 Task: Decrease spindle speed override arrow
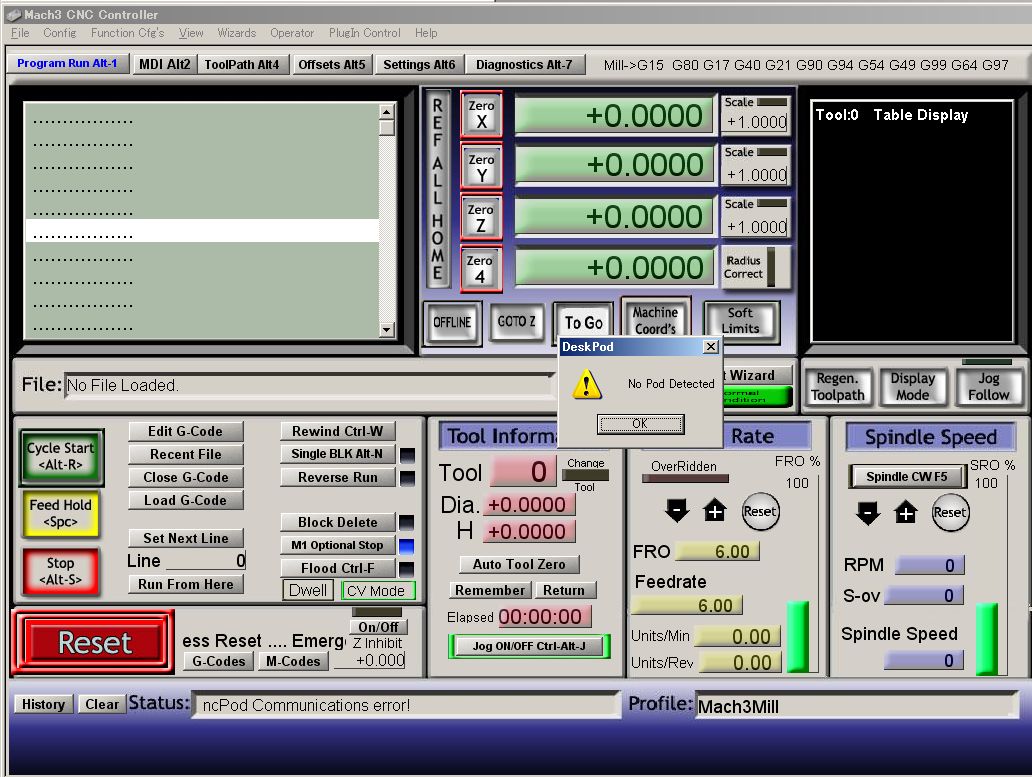(867, 513)
